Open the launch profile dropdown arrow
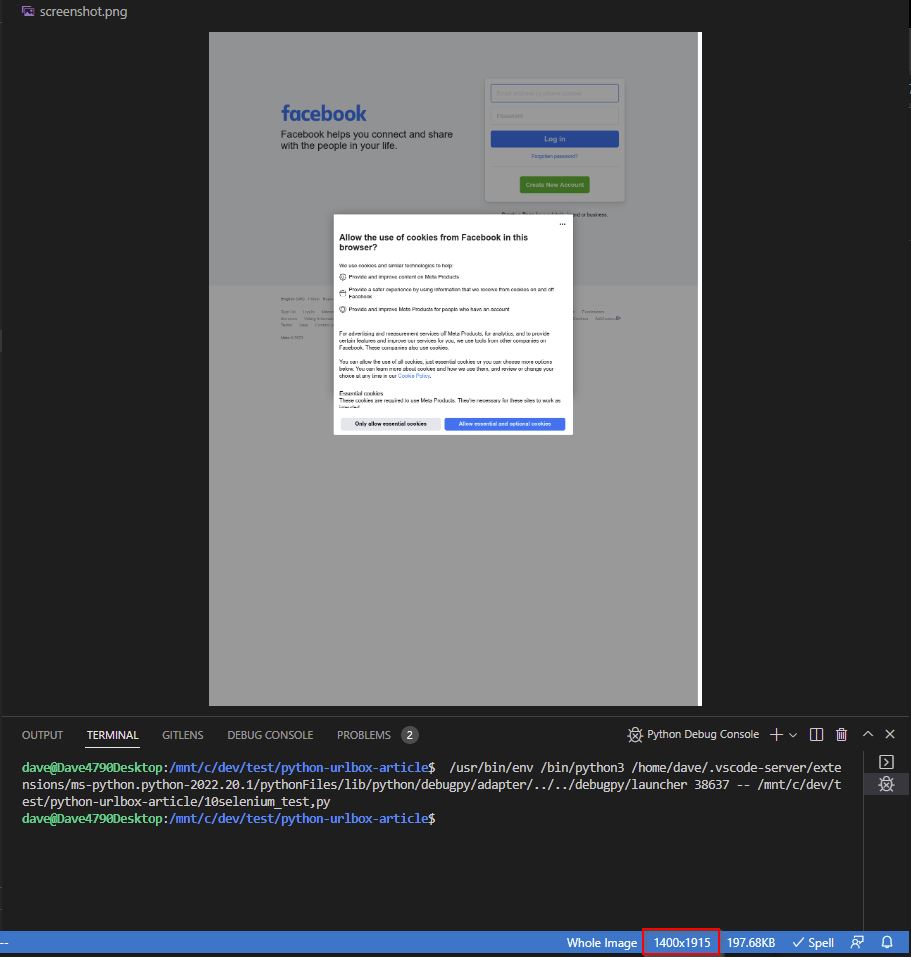This screenshot has width=911, height=957. [x=793, y=735]
